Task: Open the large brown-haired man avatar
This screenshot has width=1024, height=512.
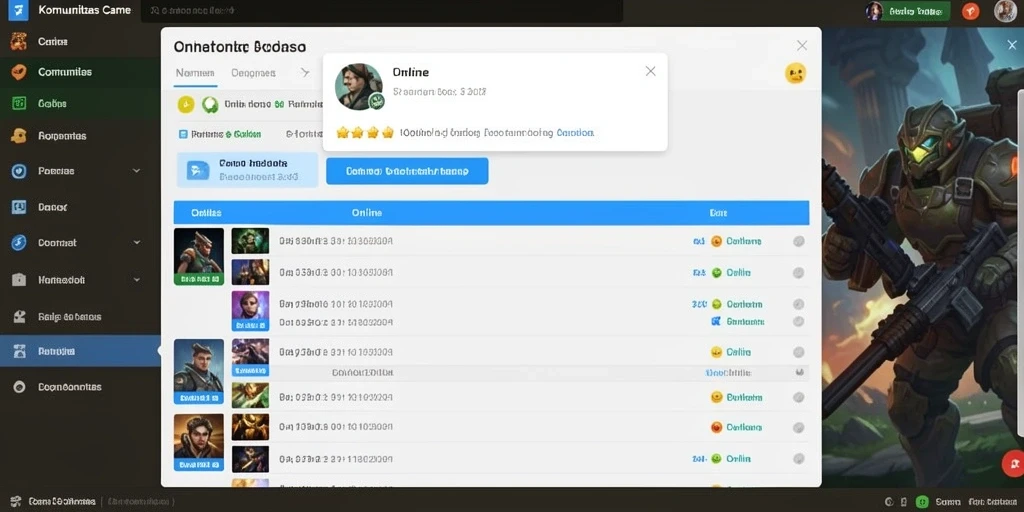Action: pos(199,442)
